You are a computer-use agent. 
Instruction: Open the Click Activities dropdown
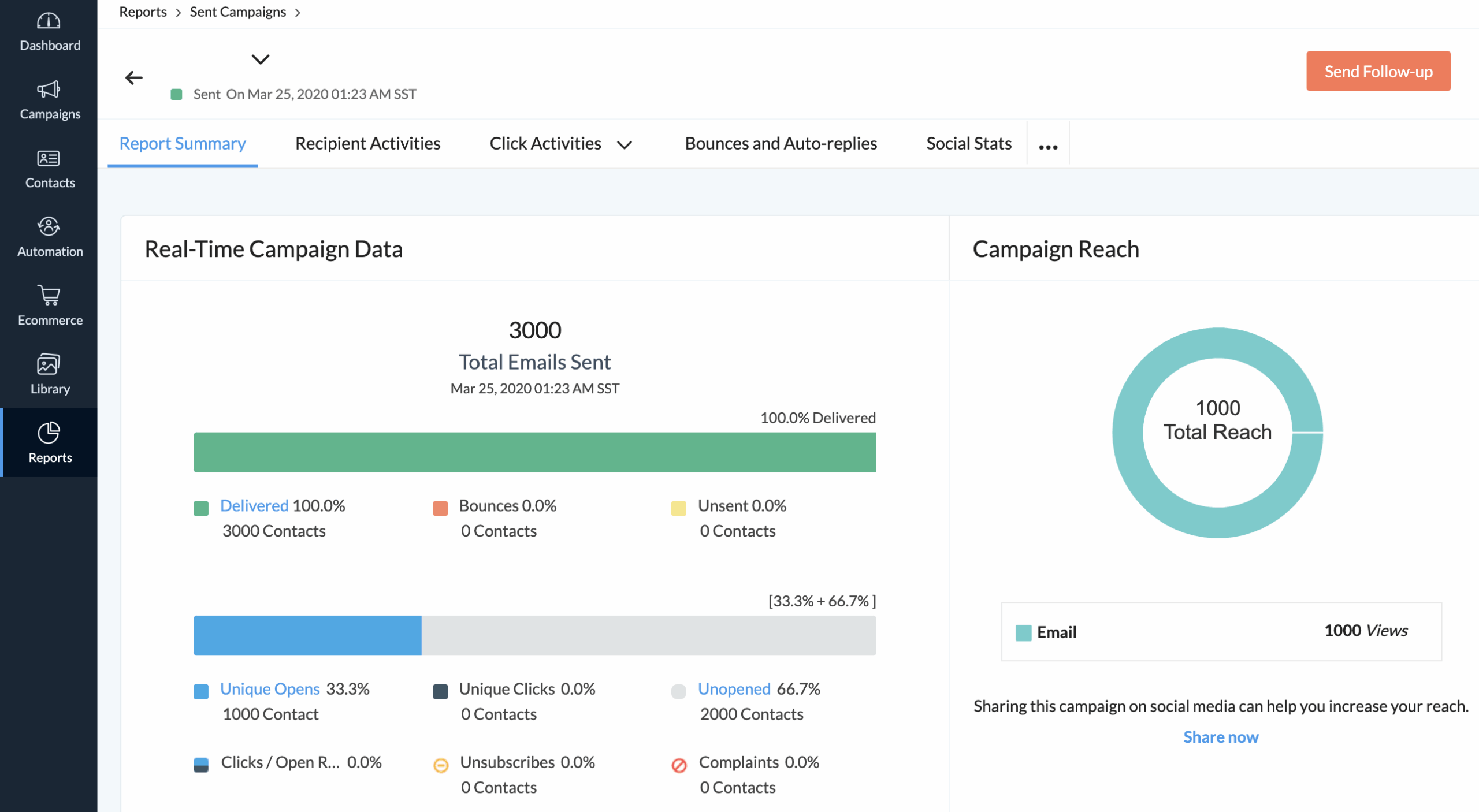(x=625, y=145)
